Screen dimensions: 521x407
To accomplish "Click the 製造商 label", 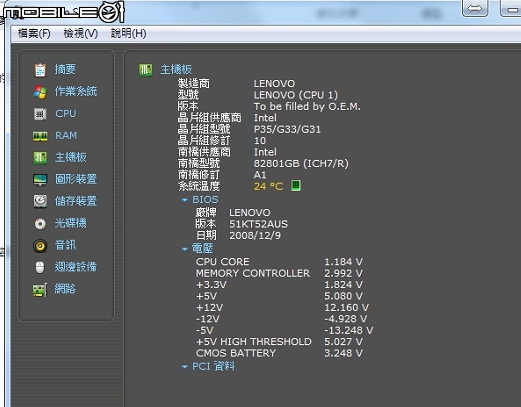I will (x=194, y=83).
